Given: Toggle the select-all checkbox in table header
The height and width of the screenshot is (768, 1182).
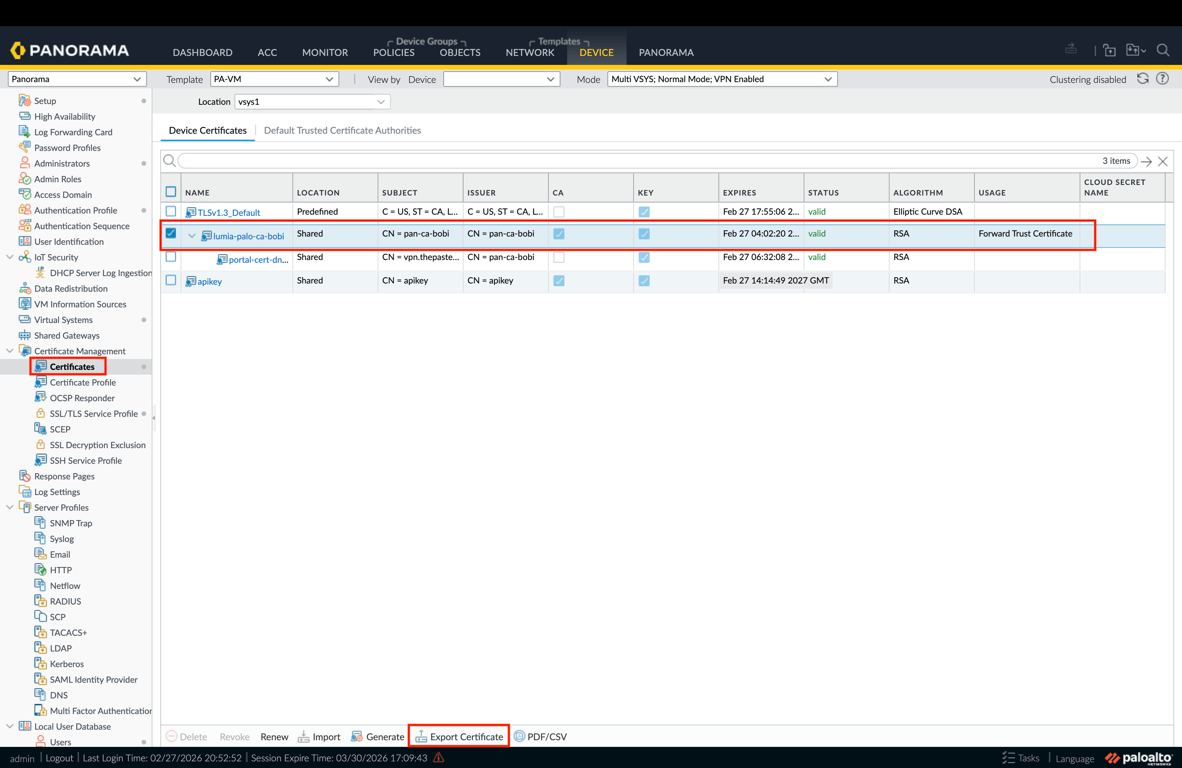Looking at the screenshot, I should tap(171, 191).
